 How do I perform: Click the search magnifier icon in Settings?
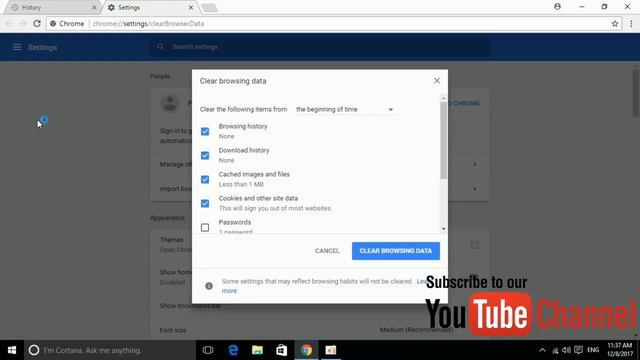[160, 47]
